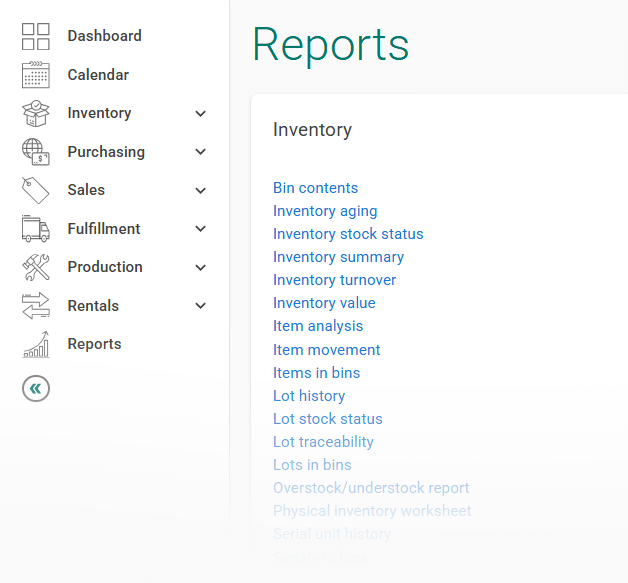
Task: Collapse the sidebar with double-chevron button
Action: pyautogui.click(x=36, y=388)
